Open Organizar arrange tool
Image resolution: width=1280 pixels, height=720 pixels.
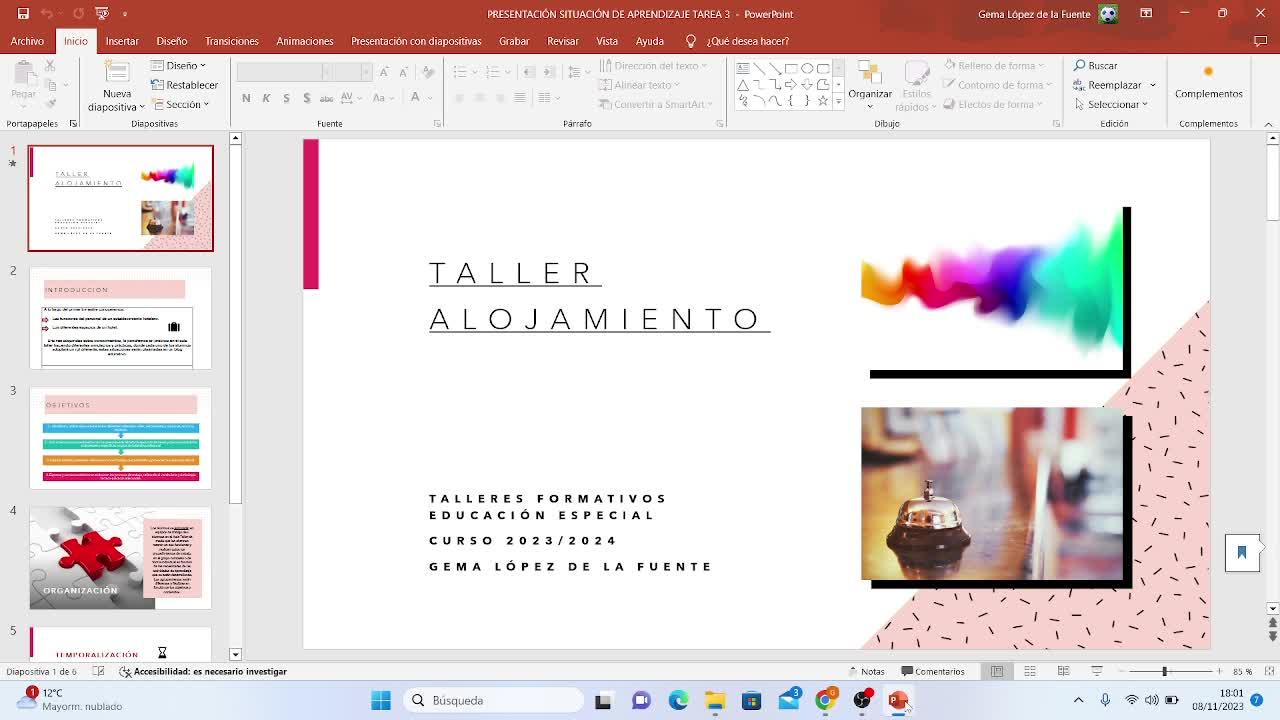click(869, 80)
